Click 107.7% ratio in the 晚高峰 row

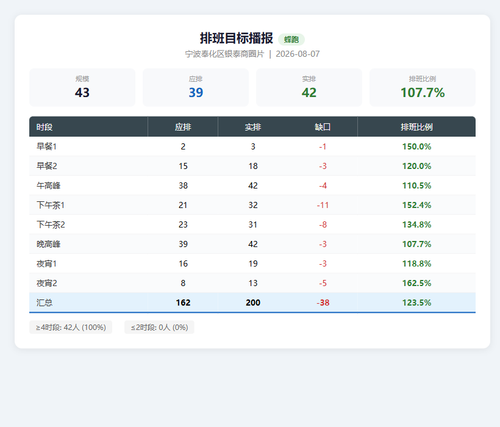(x=417, y=244)
